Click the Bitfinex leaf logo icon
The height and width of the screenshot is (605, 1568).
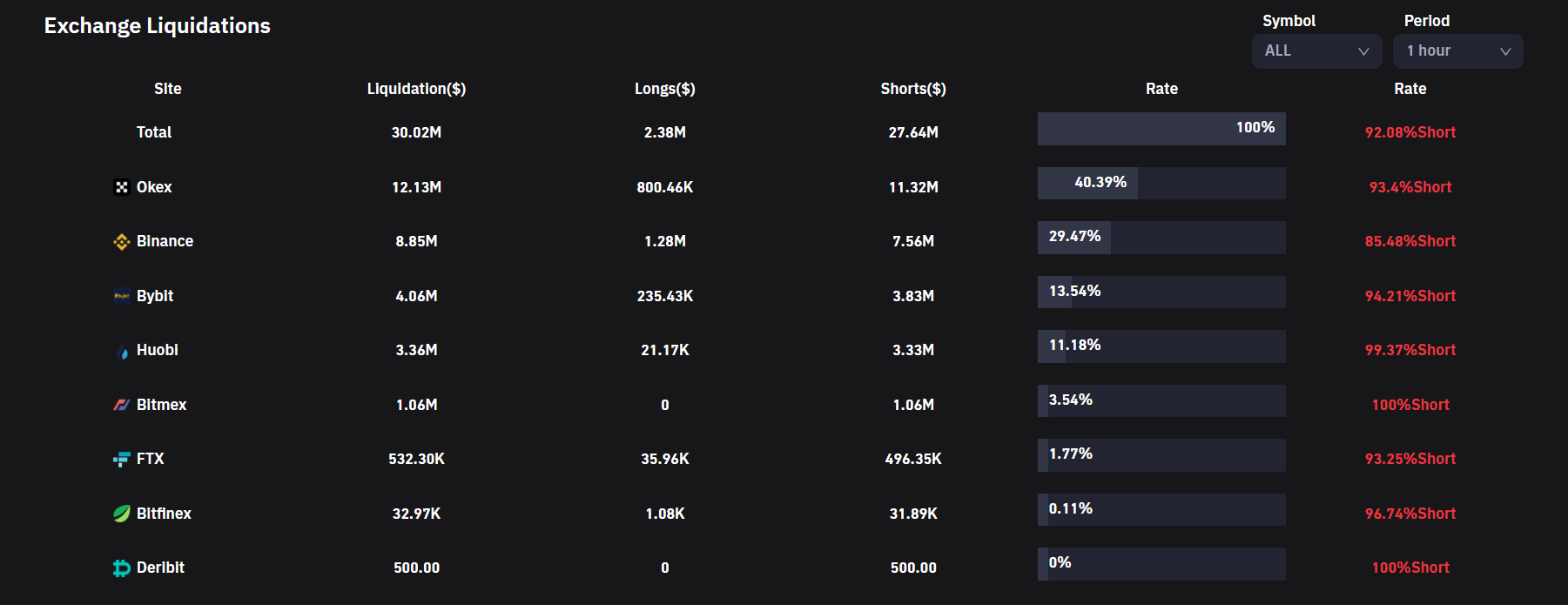pyautogui.click(x=122, y=514)
